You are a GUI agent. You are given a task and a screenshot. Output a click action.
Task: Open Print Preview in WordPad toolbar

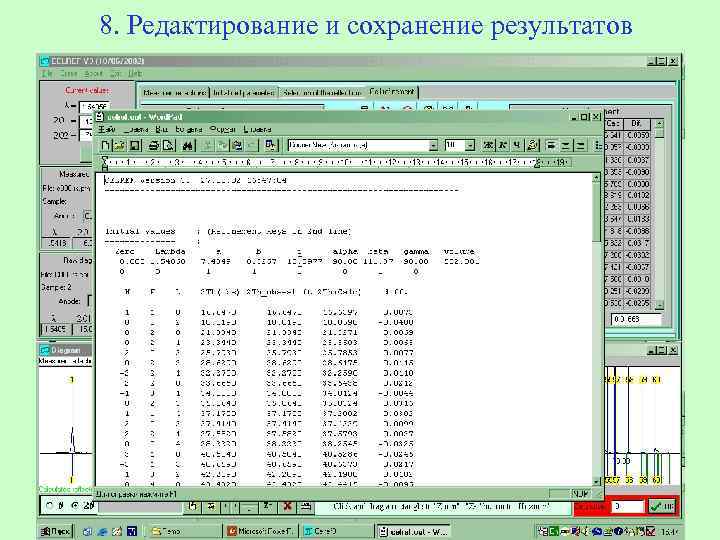pos(169,146)
